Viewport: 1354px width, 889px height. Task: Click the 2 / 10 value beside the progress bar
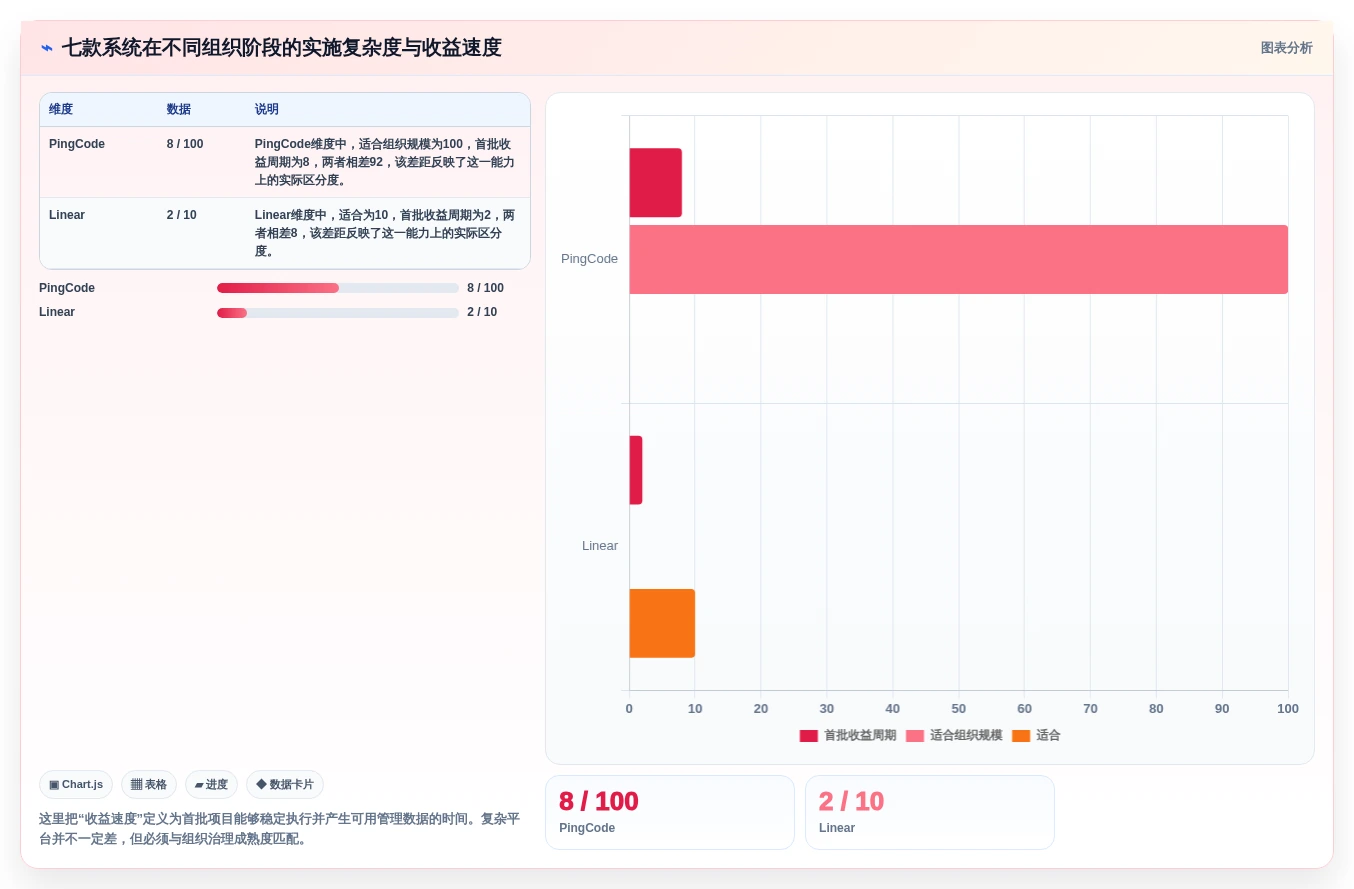click(482, 312)
